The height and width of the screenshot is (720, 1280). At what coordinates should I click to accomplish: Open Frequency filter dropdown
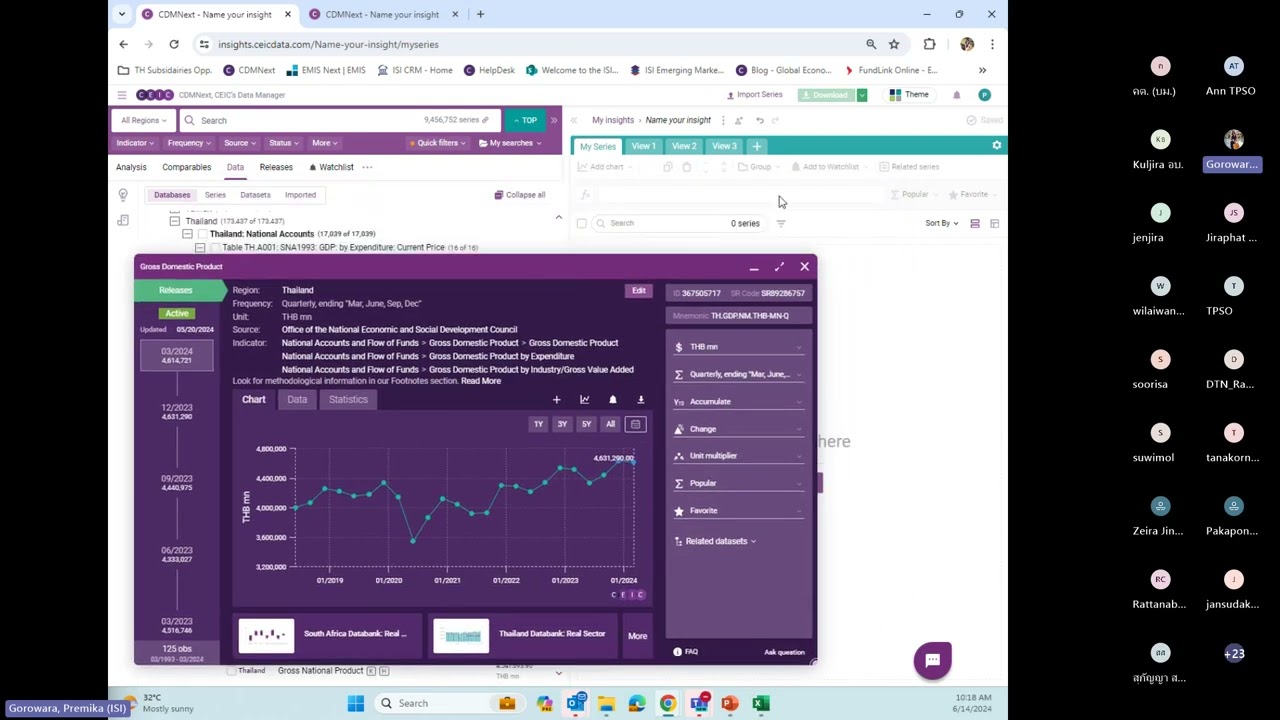188,143
